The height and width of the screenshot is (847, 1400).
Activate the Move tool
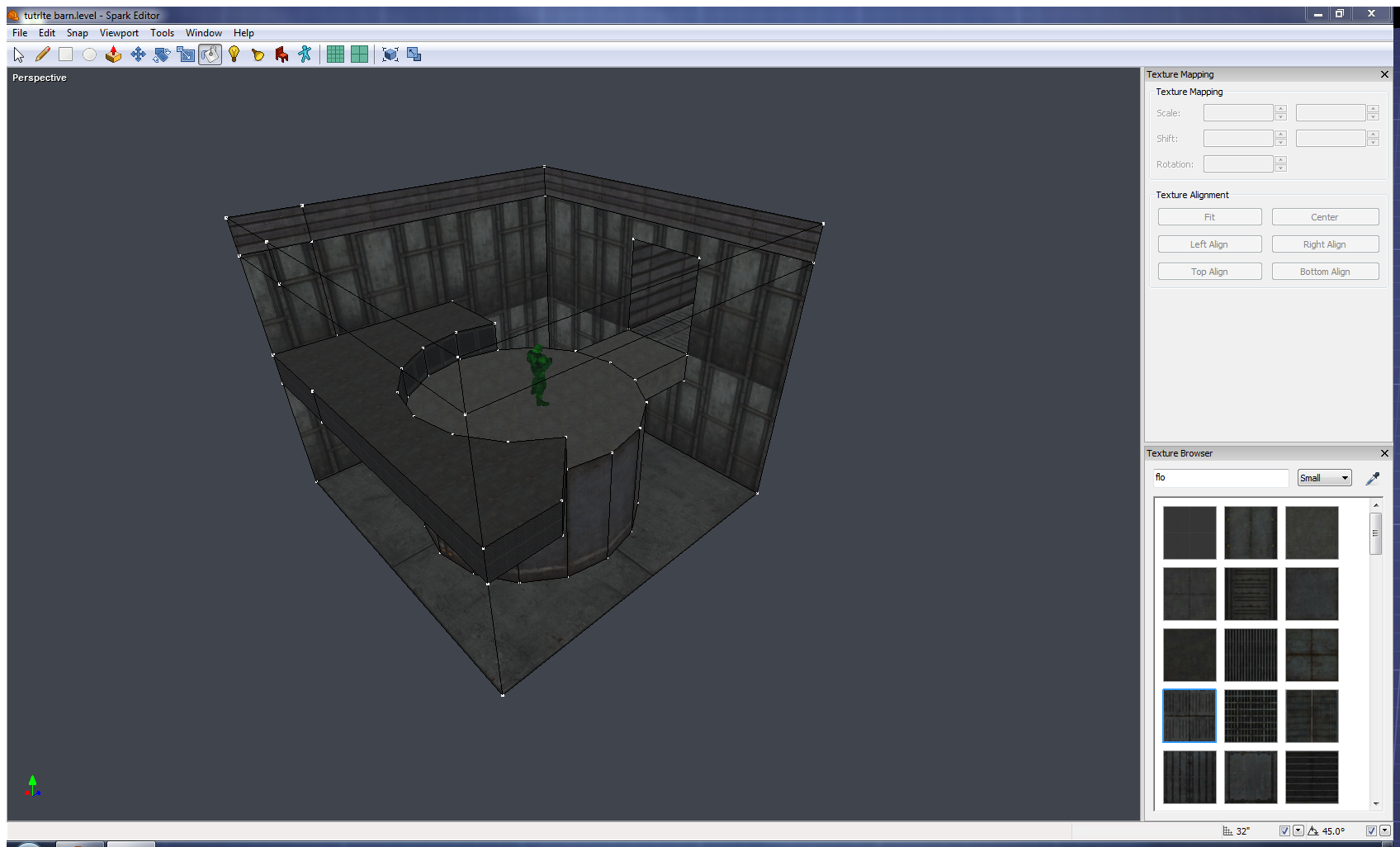click(138, 54)
